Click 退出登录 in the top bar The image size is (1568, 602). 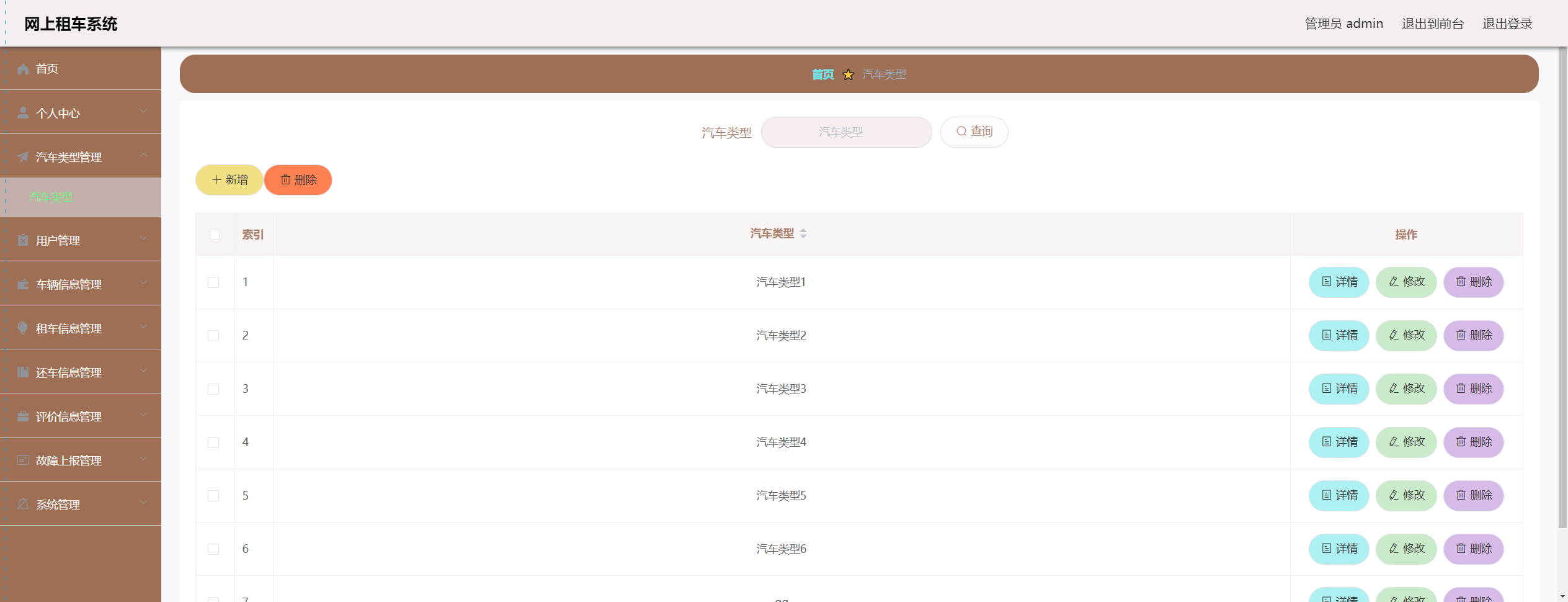[1507, 24]
